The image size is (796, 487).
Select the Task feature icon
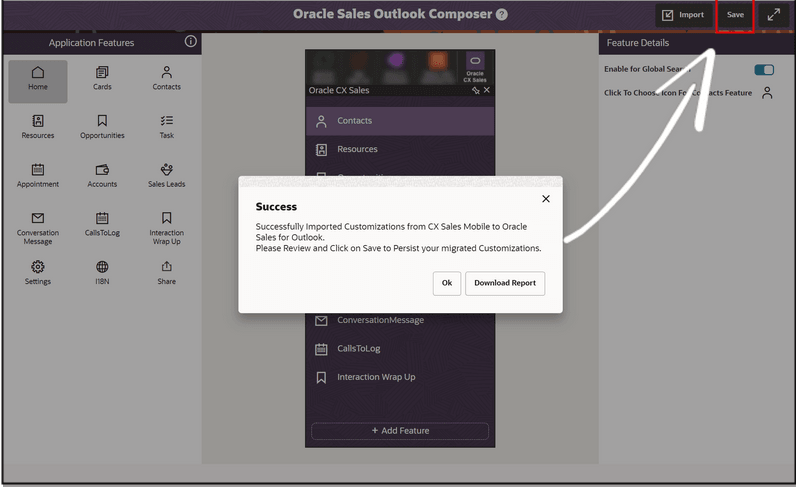(x=167, y=127)
